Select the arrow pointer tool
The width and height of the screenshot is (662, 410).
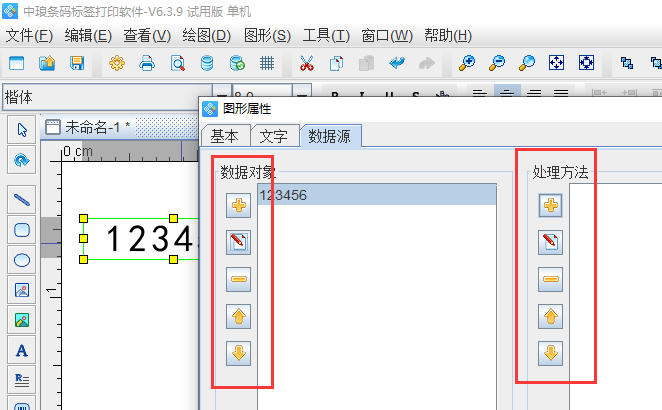22,130
